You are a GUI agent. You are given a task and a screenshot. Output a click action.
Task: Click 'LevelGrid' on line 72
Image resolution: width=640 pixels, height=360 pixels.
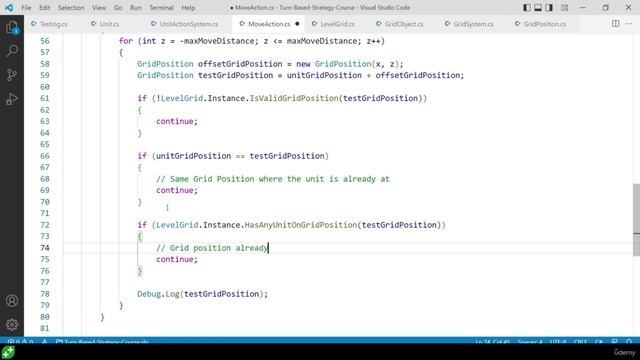[x=177, y=225]
